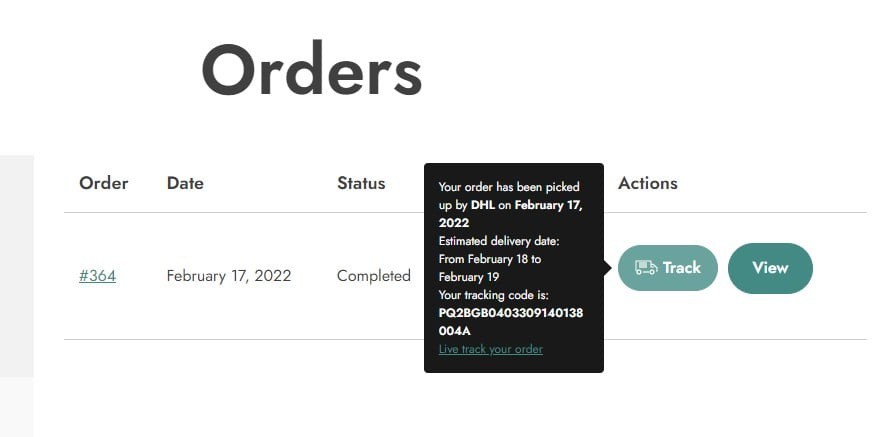Screen dimensions: 896x437
Task: Click the Estimated delivery date line
Action: (x=498, y=241)
